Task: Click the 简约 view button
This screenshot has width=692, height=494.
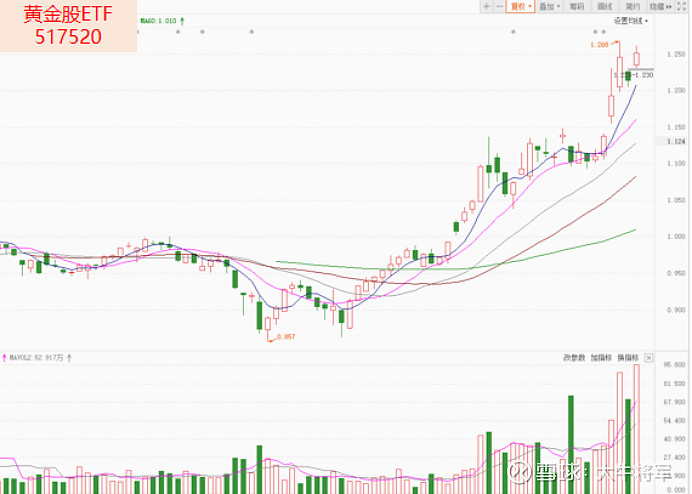Action: coord(632,6)
